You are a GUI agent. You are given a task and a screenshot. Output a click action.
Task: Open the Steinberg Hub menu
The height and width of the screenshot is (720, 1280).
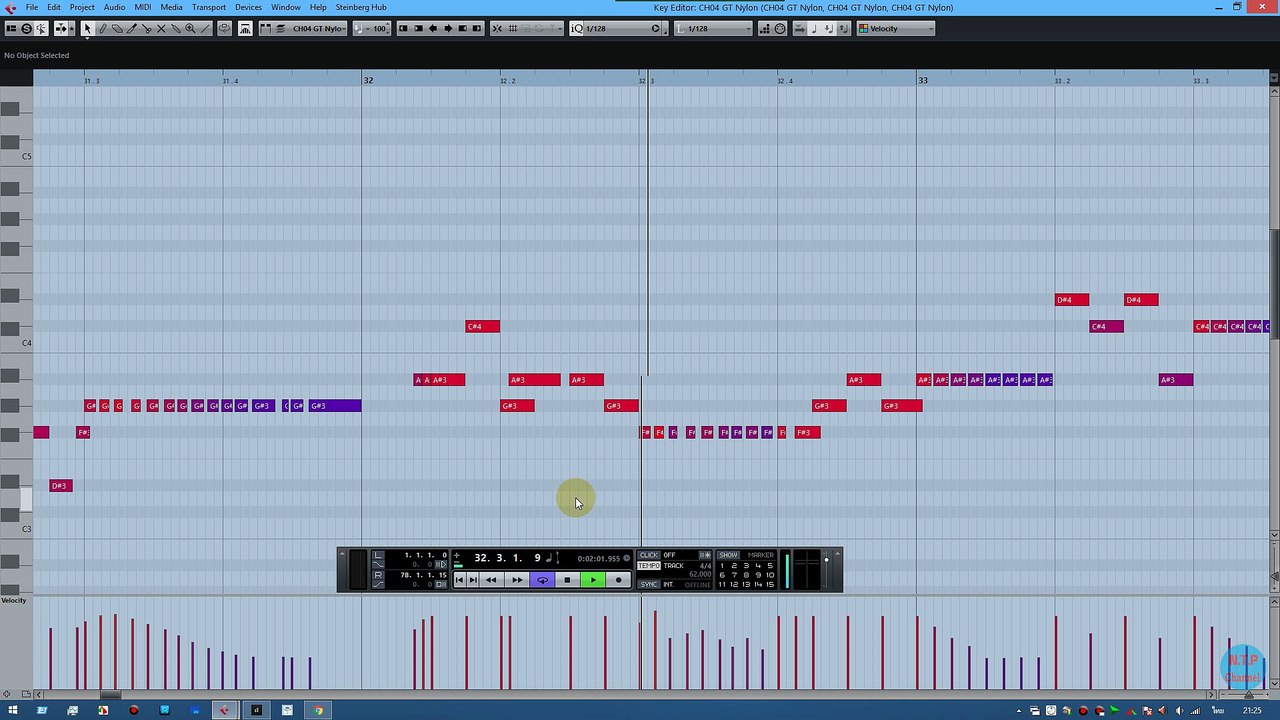coord(361,7)
